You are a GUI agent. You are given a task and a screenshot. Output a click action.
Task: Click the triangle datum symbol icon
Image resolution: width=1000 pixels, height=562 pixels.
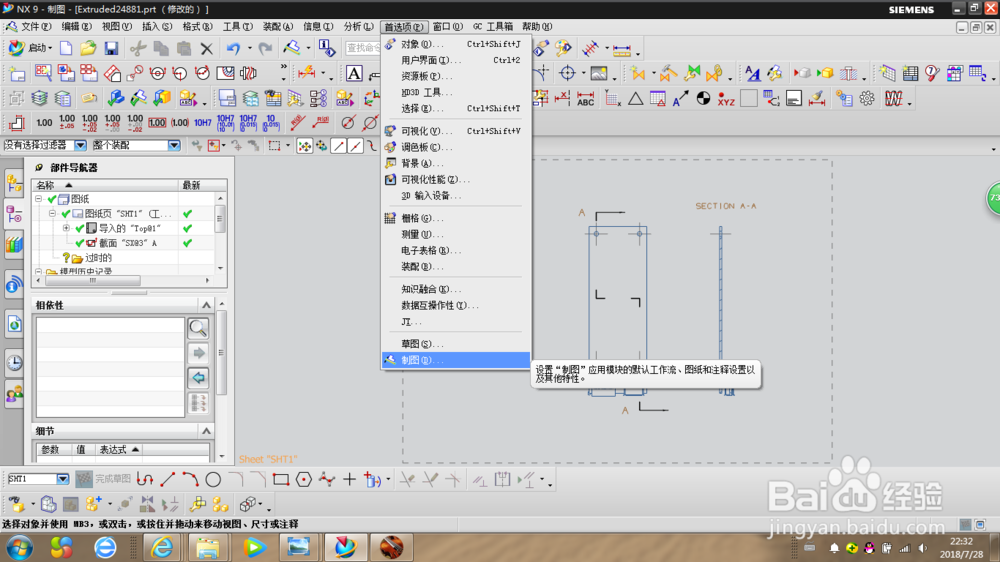(635, 99)
